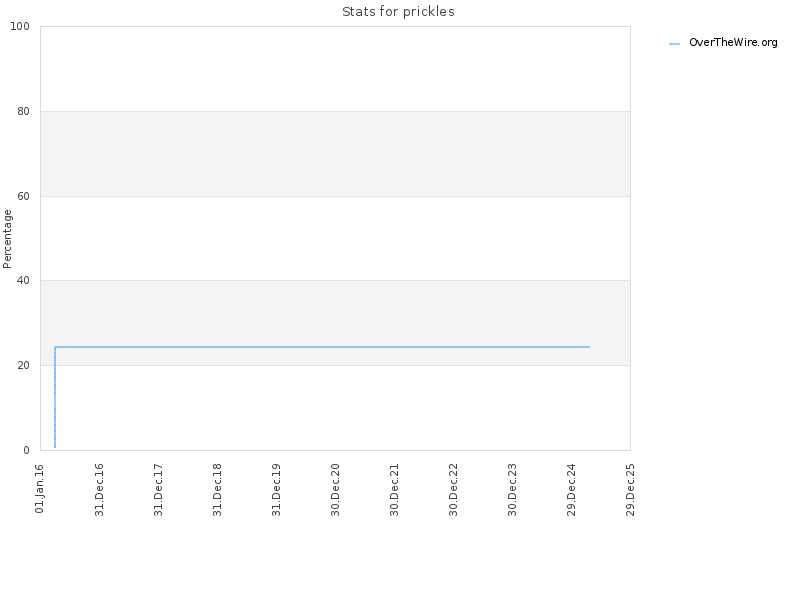
Task: Click the 100 value on y-axis
Action: click(x=20, y=27)
